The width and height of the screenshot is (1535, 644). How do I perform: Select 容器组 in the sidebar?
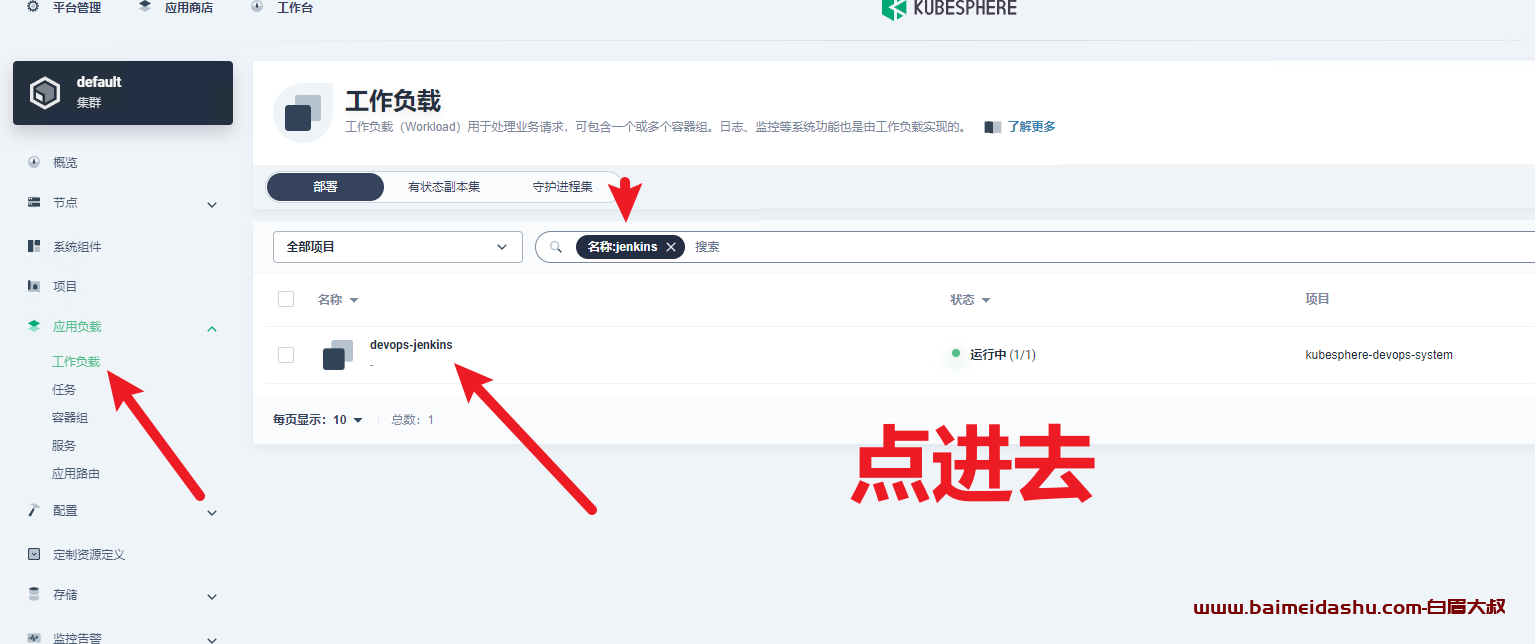pos(70,418)
